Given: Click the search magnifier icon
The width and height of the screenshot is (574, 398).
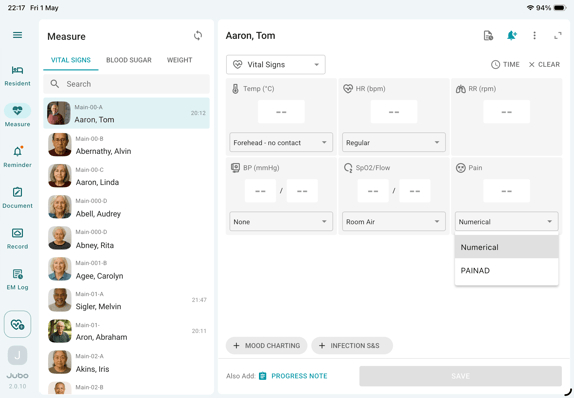Looking at the screenshot, I should click(55, 84).
